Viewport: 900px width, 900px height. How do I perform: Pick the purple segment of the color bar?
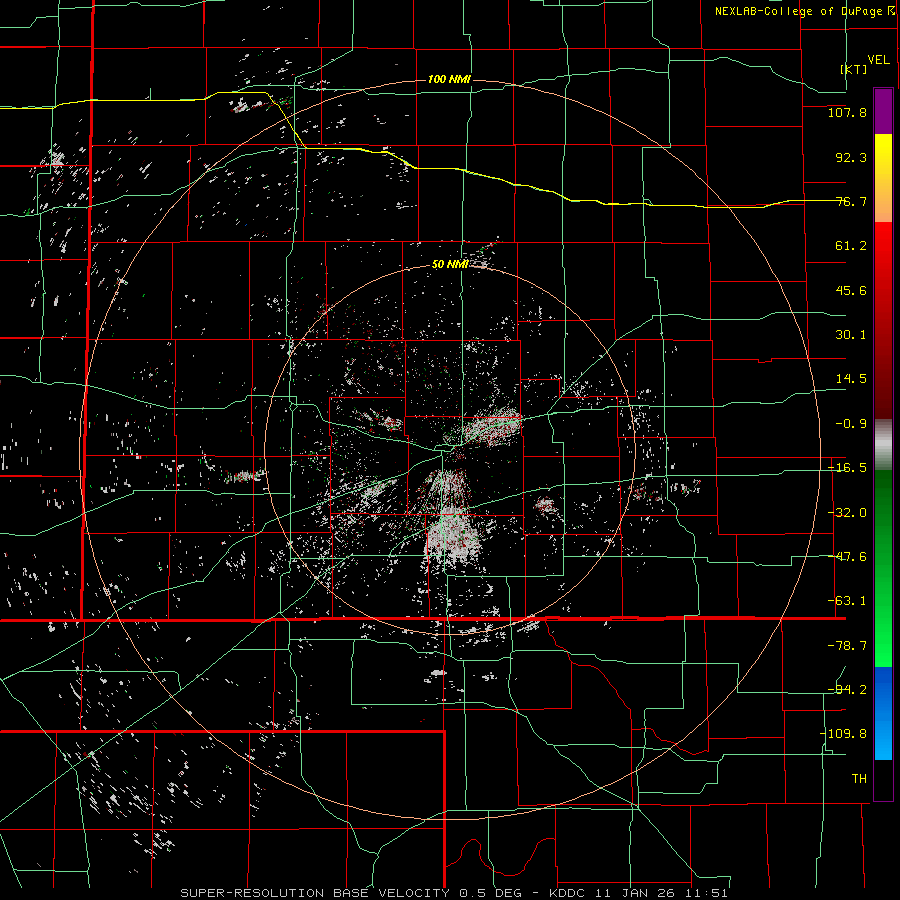(883, 111)
